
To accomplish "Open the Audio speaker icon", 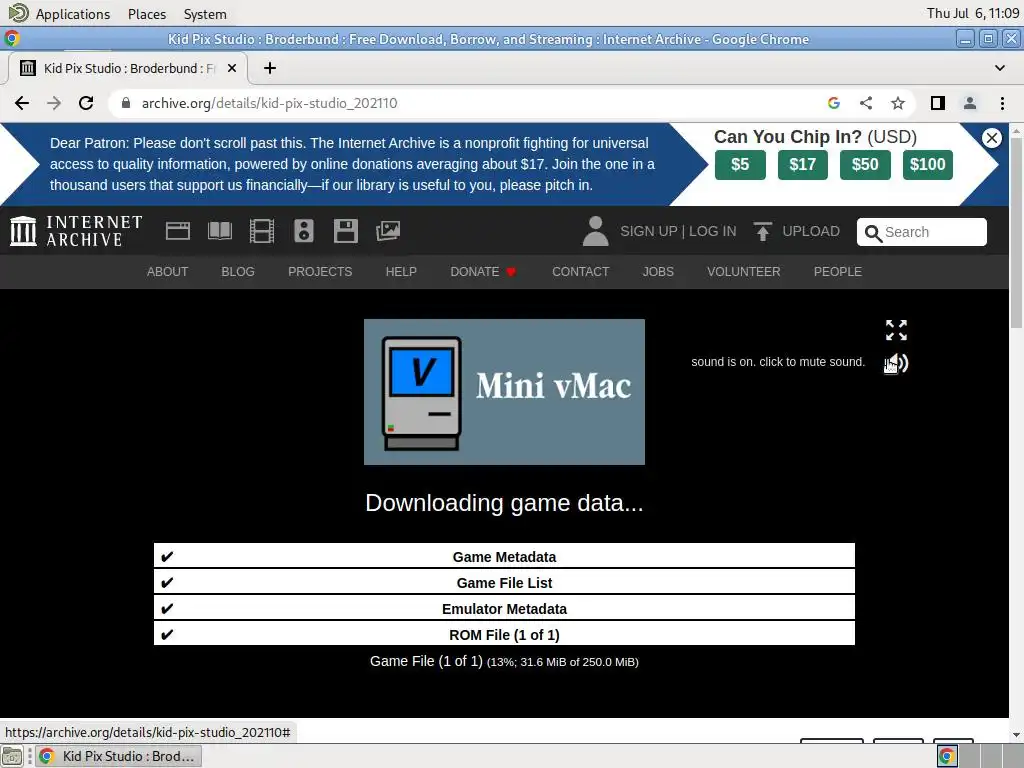I will pos(304,231).
